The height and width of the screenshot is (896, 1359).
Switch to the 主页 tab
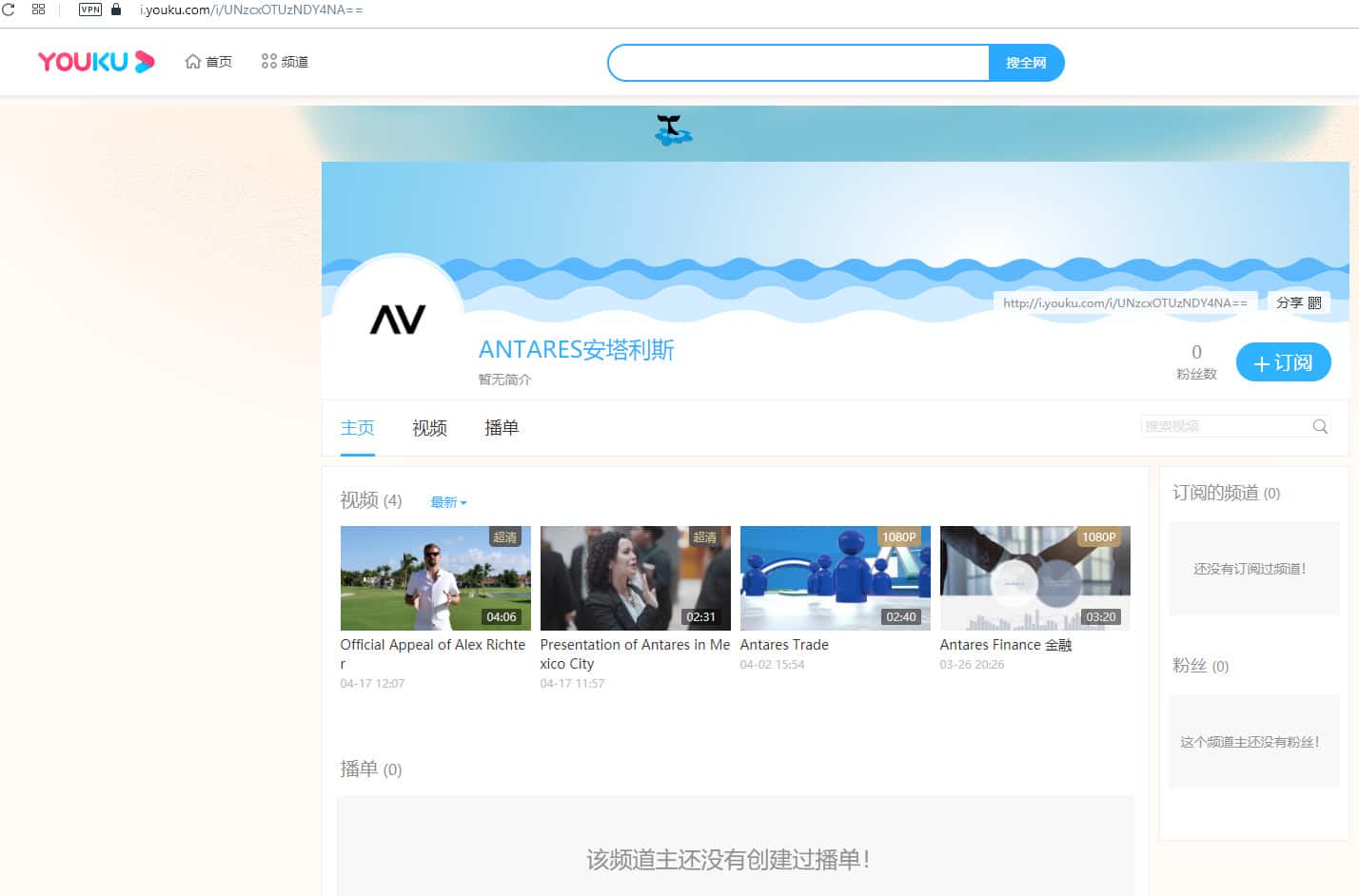point(358,428)
